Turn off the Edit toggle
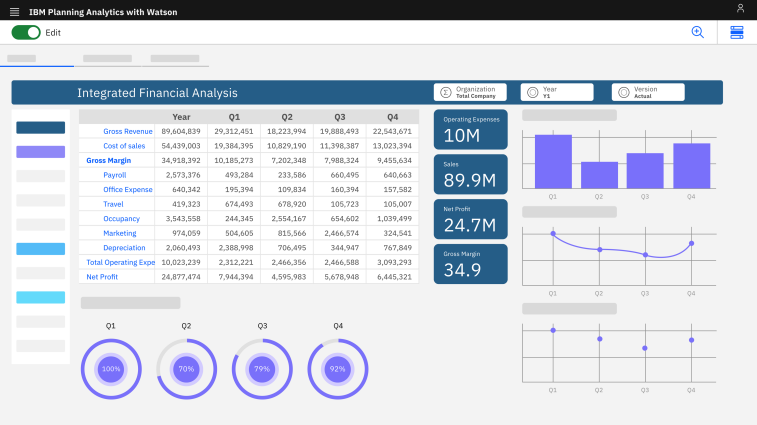The height and width of the screenshot is (425, 757). pyautogui.click(x=26, y=32)
